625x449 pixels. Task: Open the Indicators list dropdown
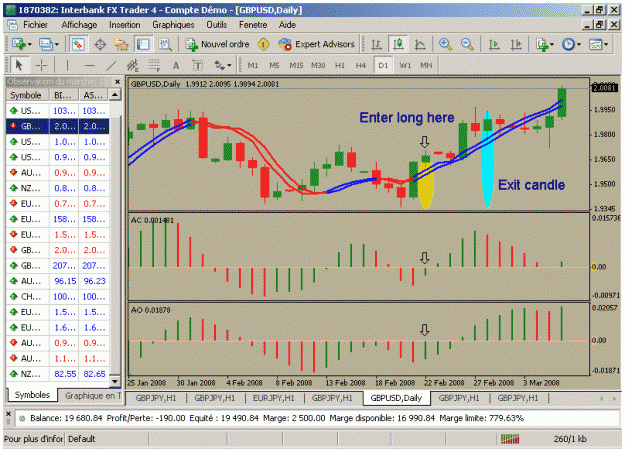(x=544, y=44)
